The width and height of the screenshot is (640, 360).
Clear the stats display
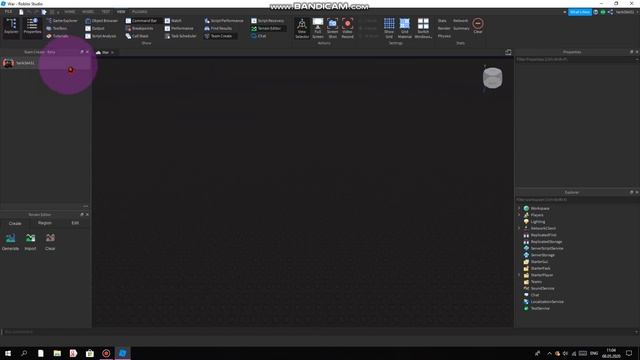478,26
